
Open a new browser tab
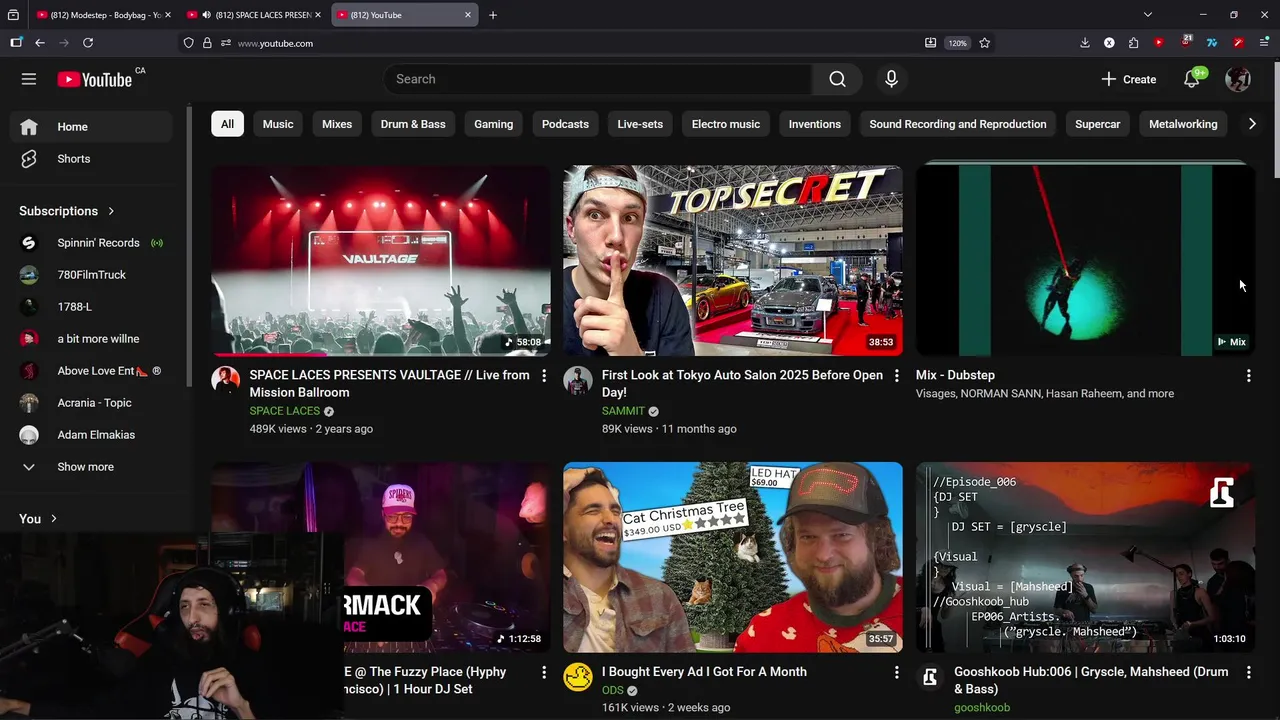click(493, 15)
